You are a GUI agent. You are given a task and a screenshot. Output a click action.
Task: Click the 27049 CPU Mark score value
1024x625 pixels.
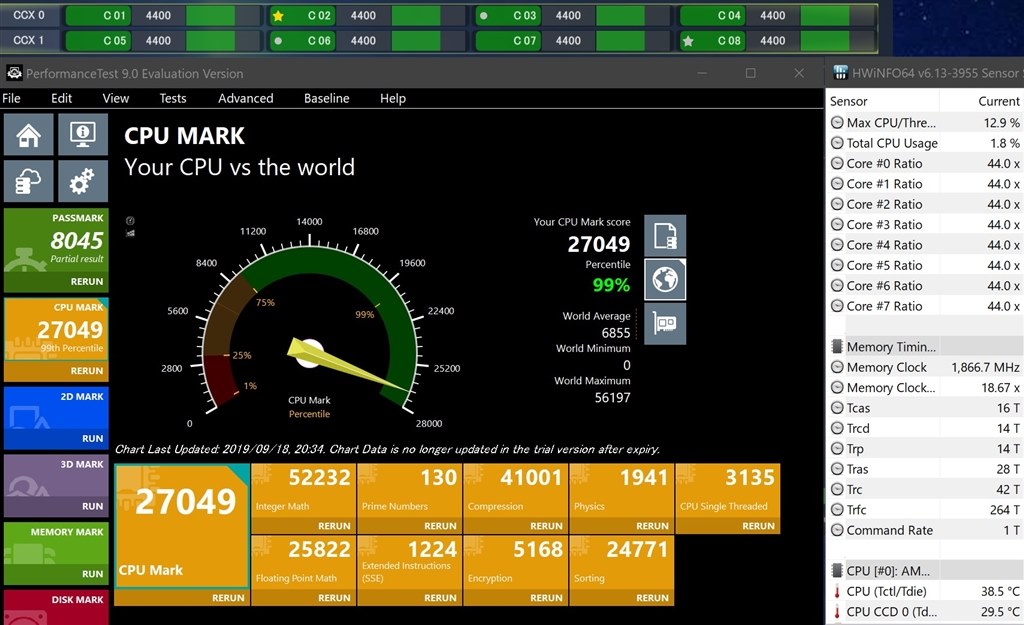(x=598, y=244)
